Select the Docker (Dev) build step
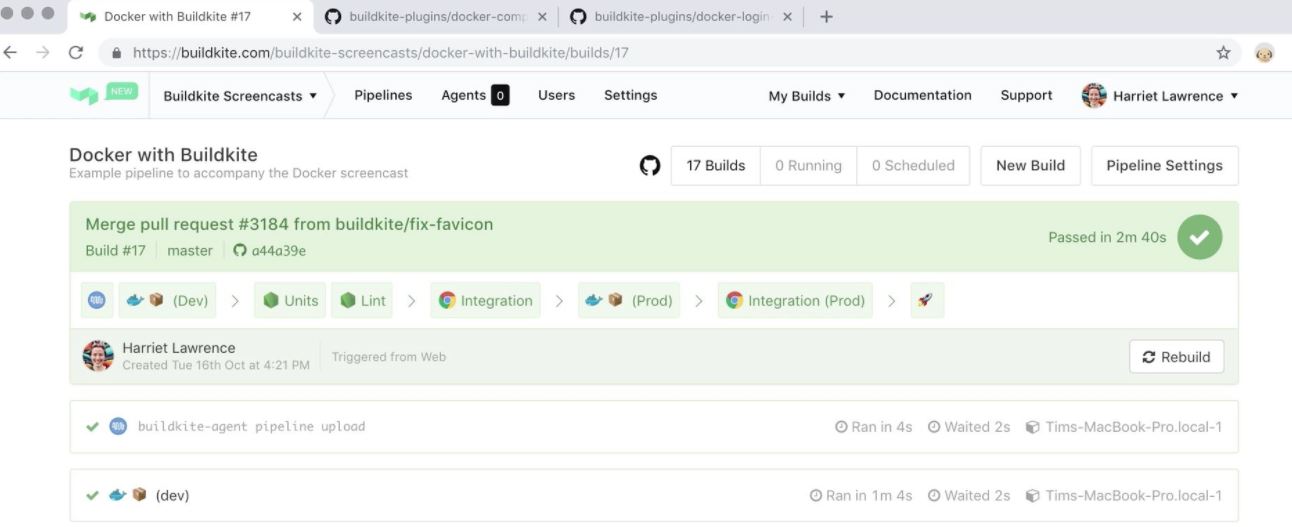The height and width of the screenshot is (527, 1292). coord(167,300)
